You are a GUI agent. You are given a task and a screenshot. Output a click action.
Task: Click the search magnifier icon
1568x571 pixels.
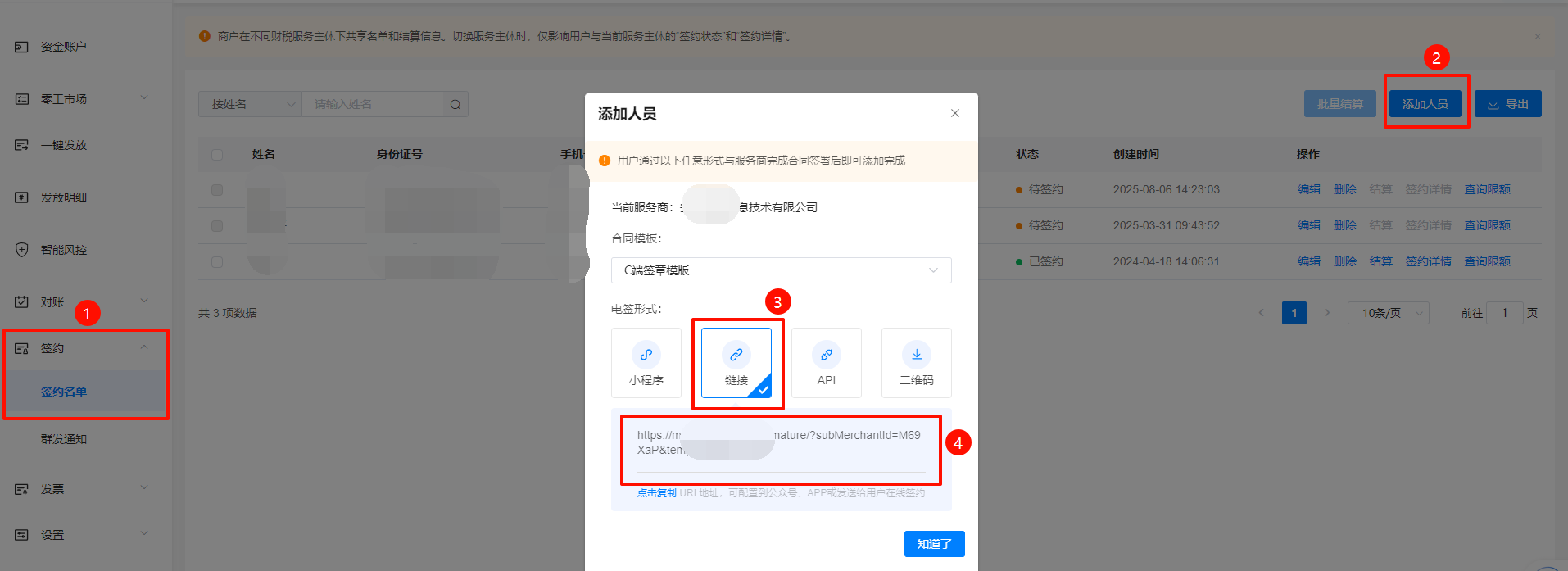click(455, 104)
